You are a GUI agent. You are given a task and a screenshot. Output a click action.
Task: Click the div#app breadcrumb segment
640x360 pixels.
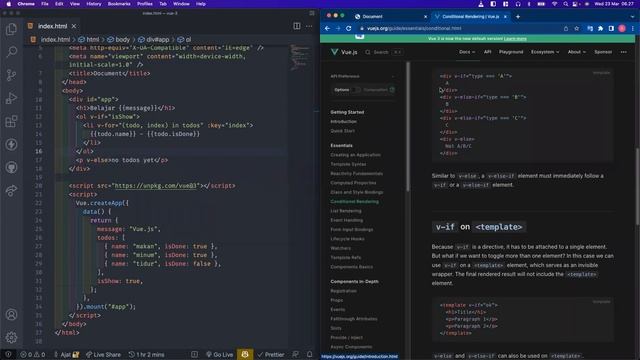[158, 40]
